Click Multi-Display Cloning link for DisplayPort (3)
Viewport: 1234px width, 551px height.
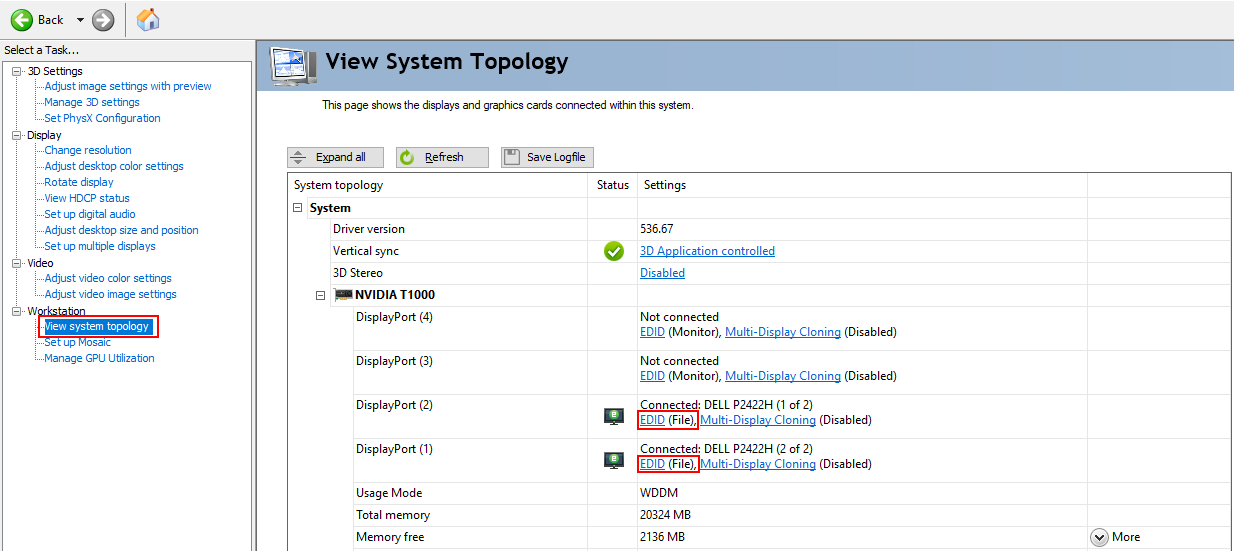tap(783, 376)
